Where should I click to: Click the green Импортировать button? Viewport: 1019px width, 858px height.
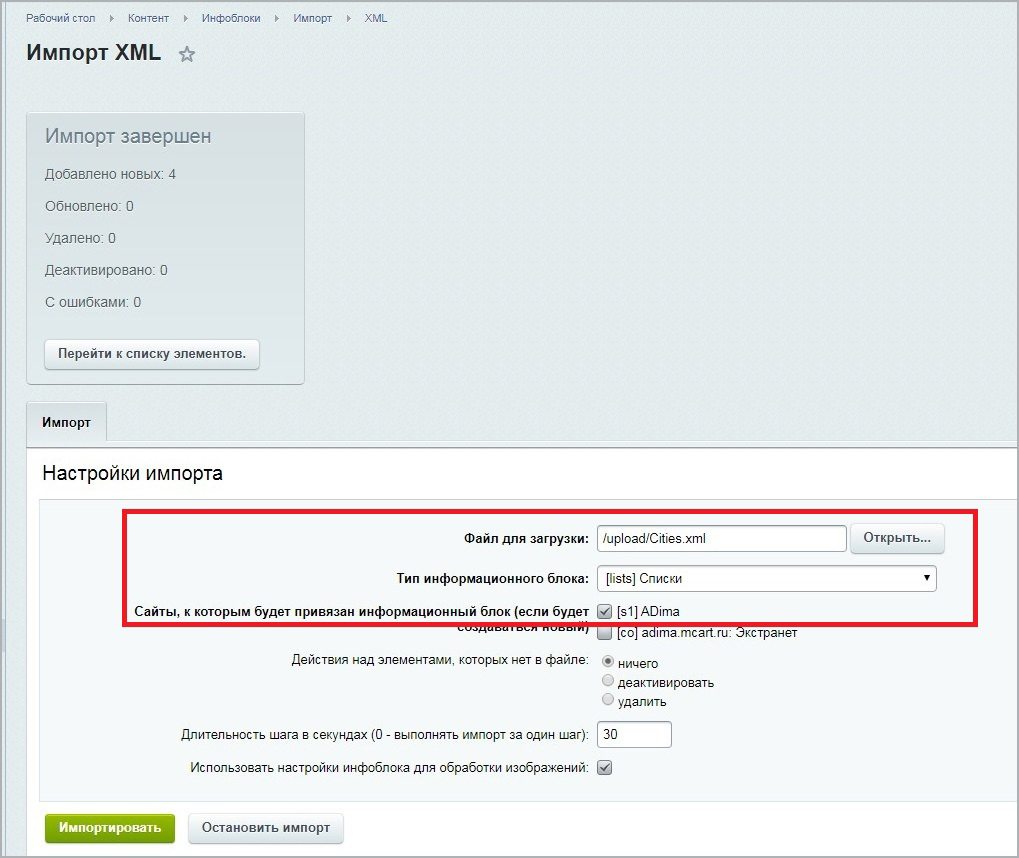[110, 828]
